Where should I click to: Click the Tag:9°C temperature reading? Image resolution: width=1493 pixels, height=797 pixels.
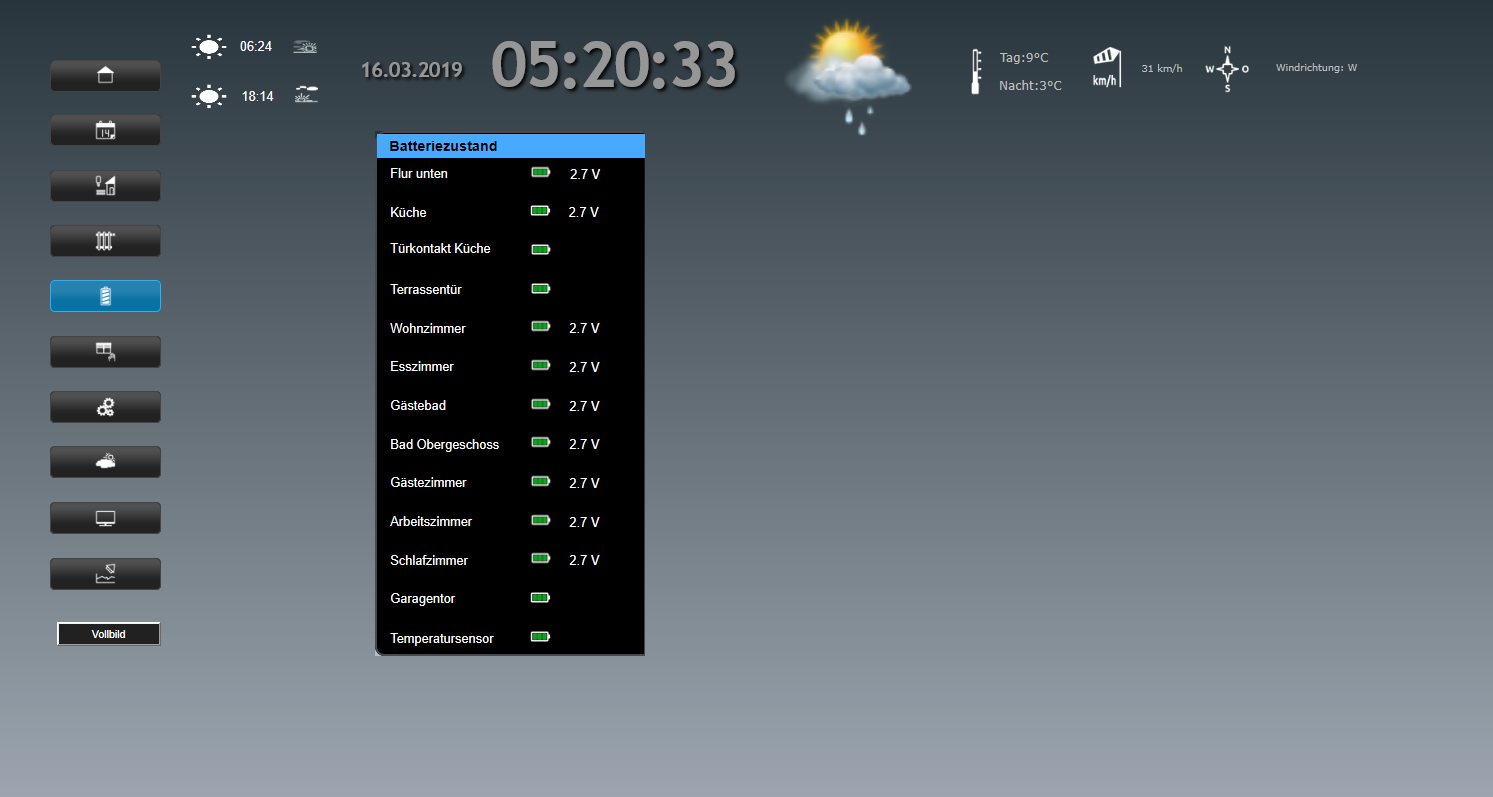click(1024, 58)
